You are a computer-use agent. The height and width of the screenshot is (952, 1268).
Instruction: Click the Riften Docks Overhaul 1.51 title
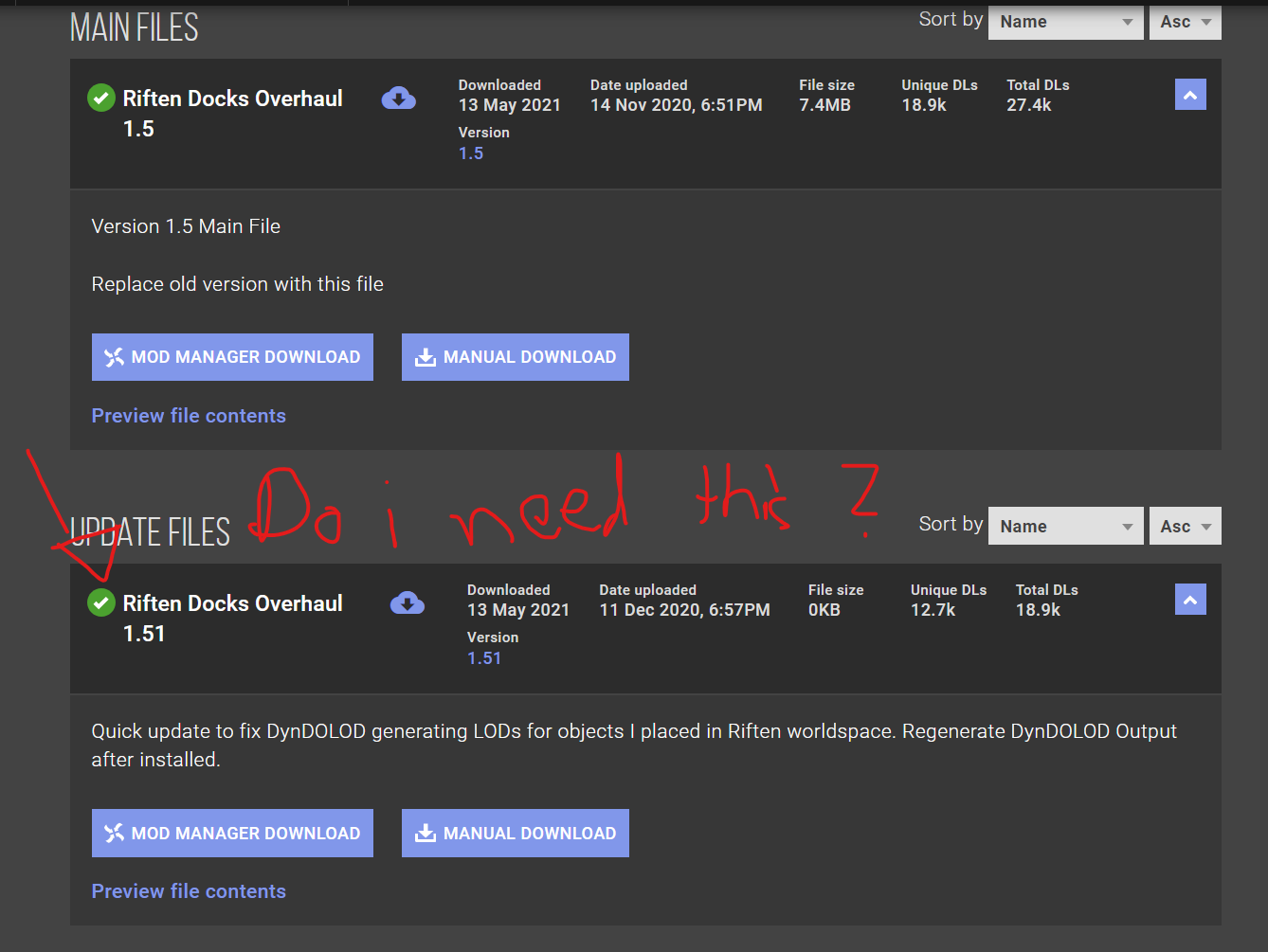(x=233, y=619)
